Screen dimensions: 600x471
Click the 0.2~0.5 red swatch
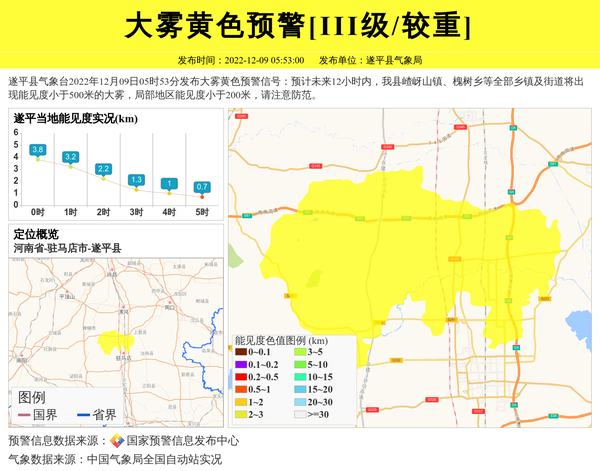[x=241, y=377]
